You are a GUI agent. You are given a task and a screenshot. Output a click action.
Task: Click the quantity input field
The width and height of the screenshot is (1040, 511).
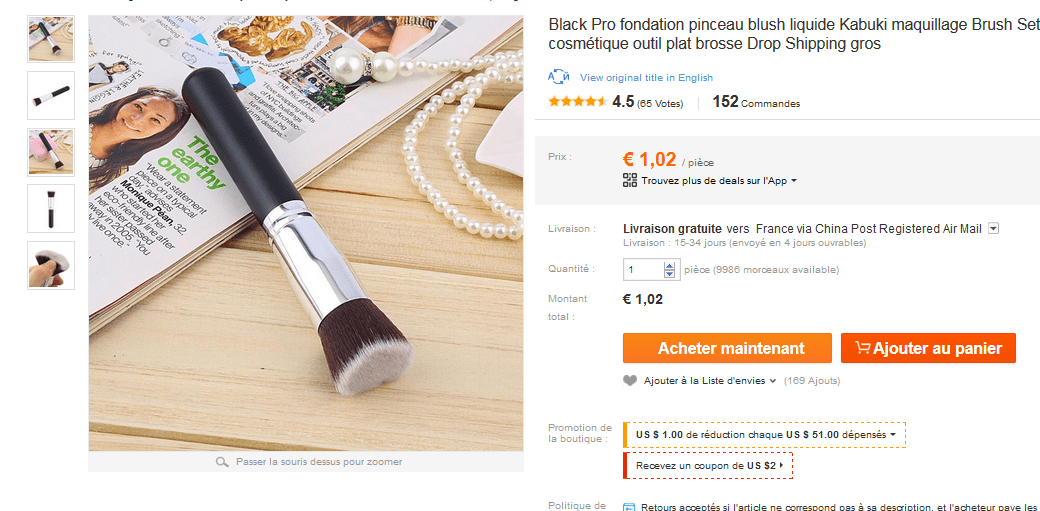coord(642,269)
